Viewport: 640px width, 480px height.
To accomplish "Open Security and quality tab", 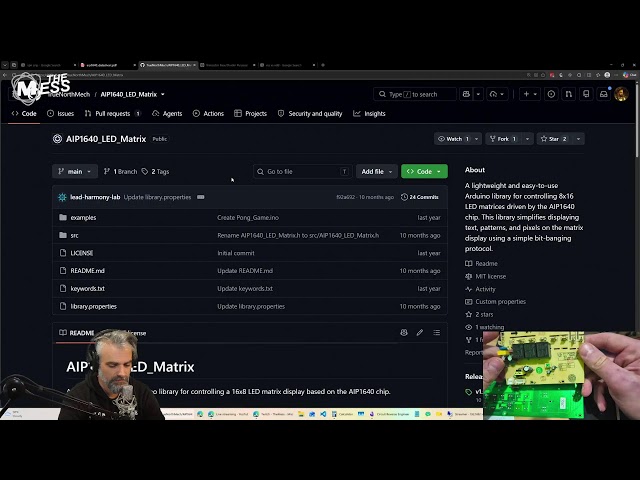I will (310, 113).
